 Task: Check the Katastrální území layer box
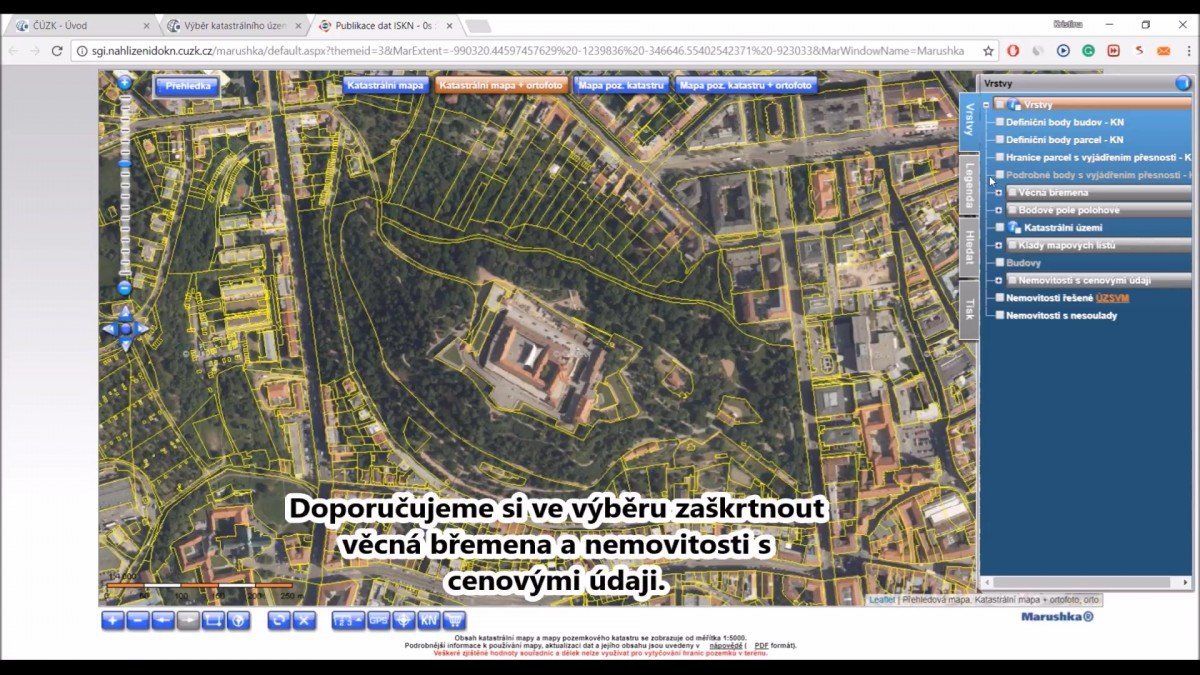[x=1000, y=228]
